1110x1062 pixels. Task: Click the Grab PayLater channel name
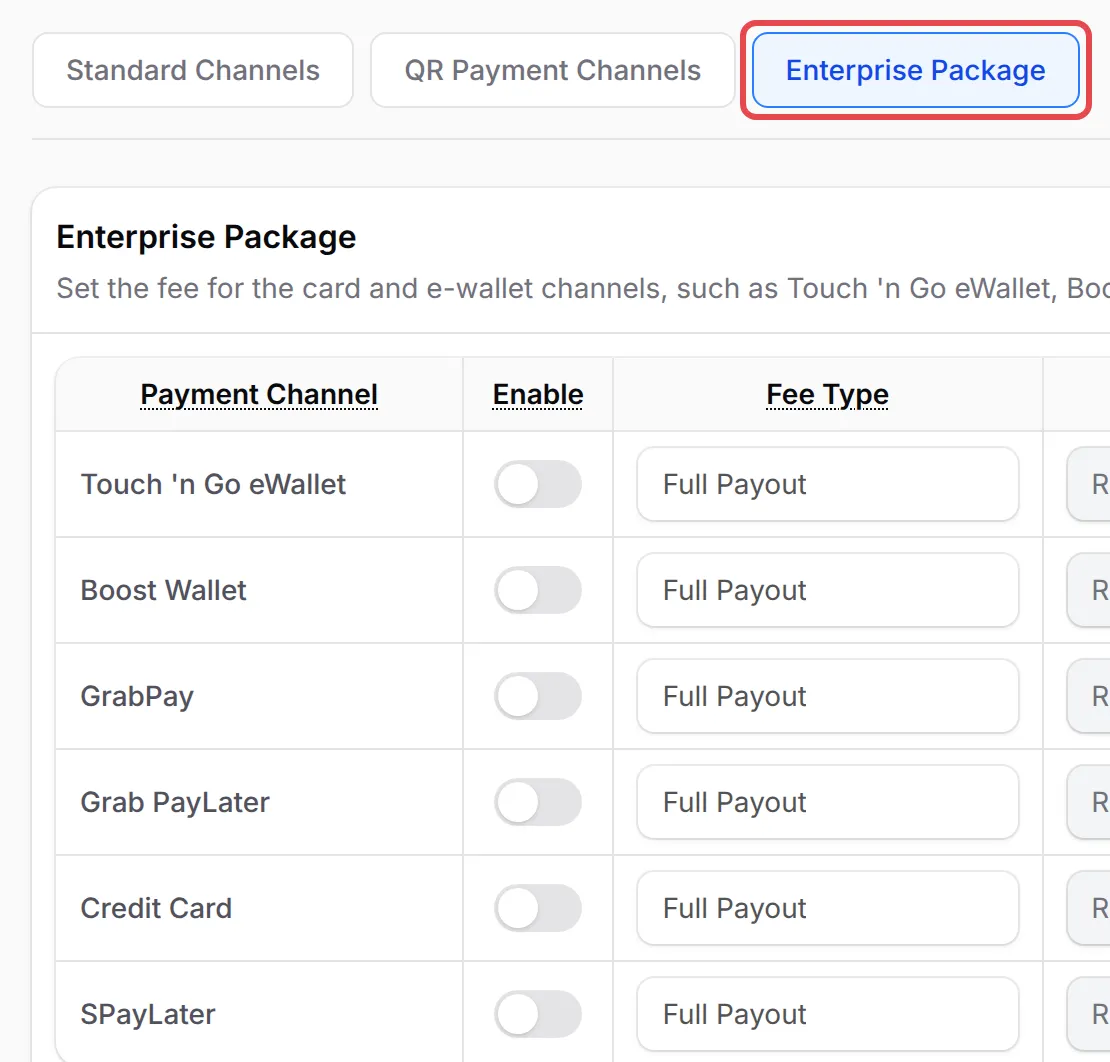175,802
